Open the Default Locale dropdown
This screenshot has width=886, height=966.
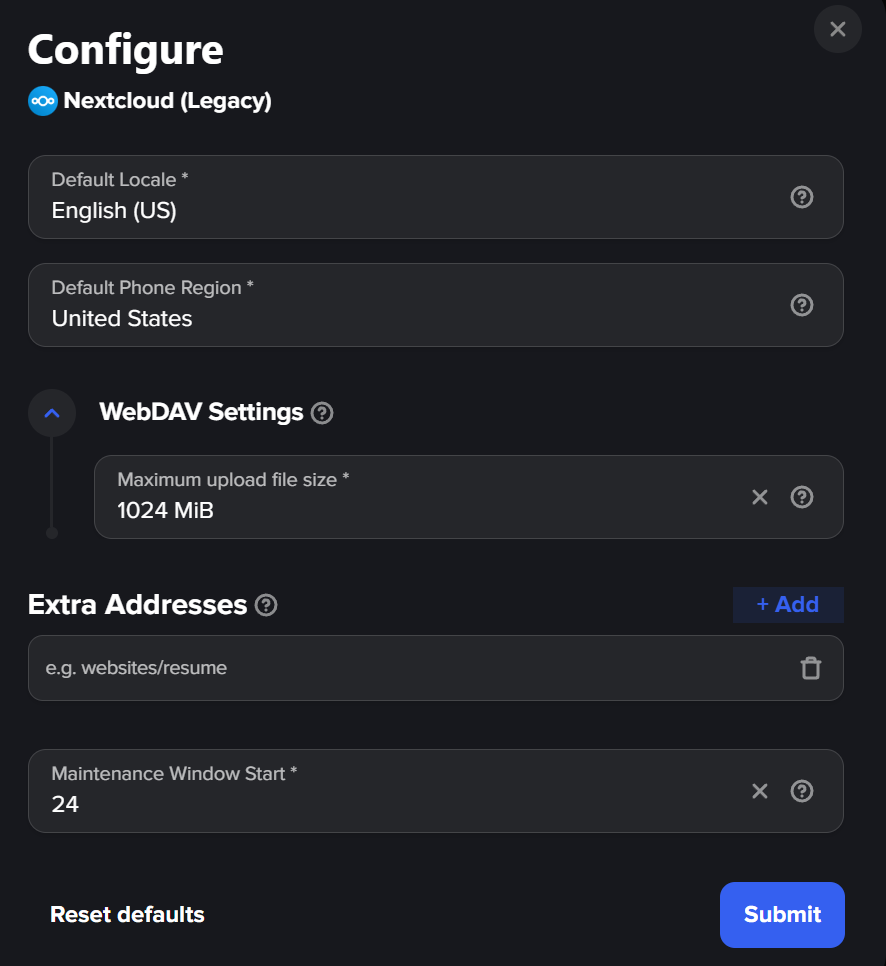coord(400,197)
